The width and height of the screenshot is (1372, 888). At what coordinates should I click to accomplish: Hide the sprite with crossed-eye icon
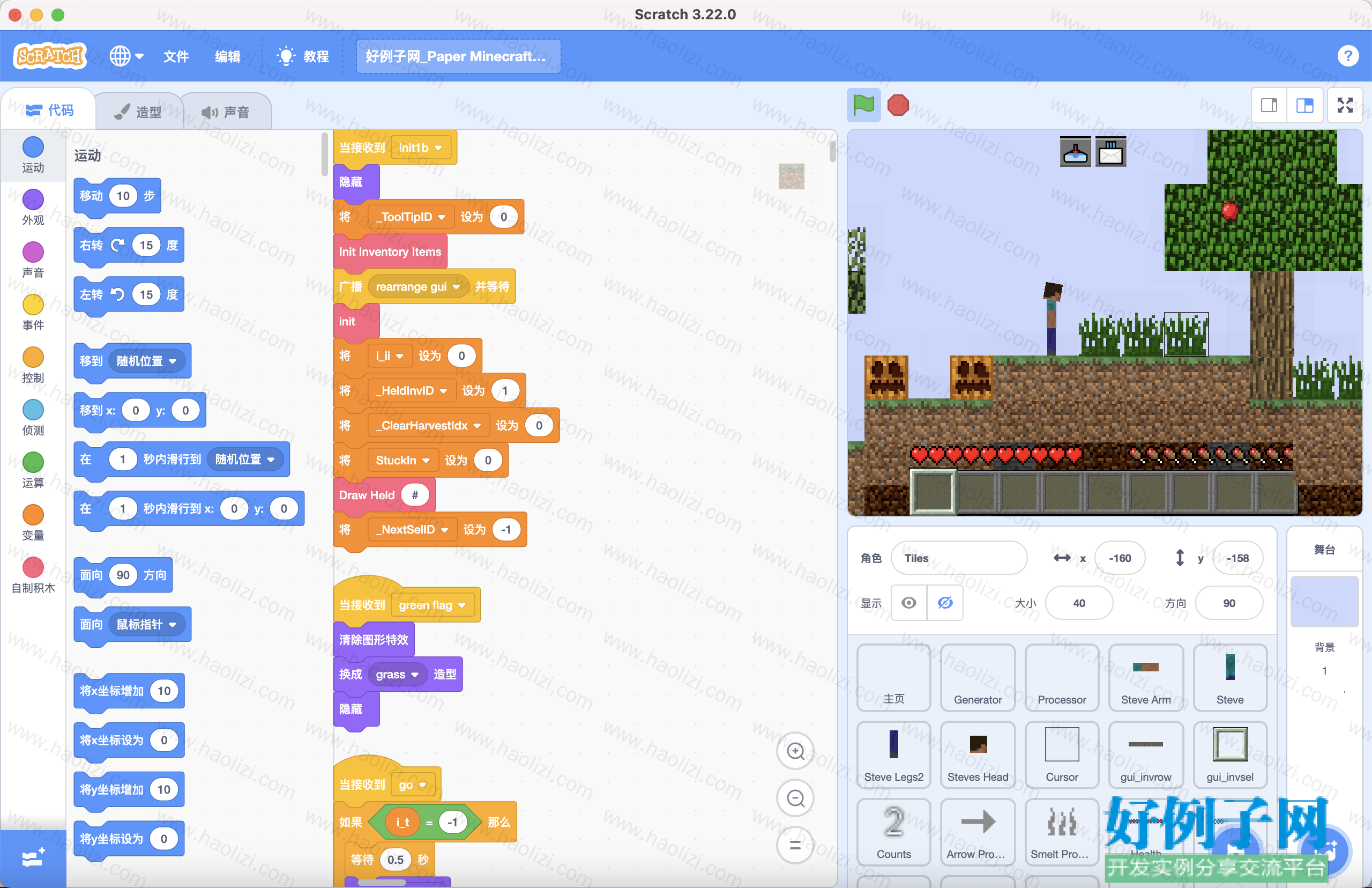[945, 603]
